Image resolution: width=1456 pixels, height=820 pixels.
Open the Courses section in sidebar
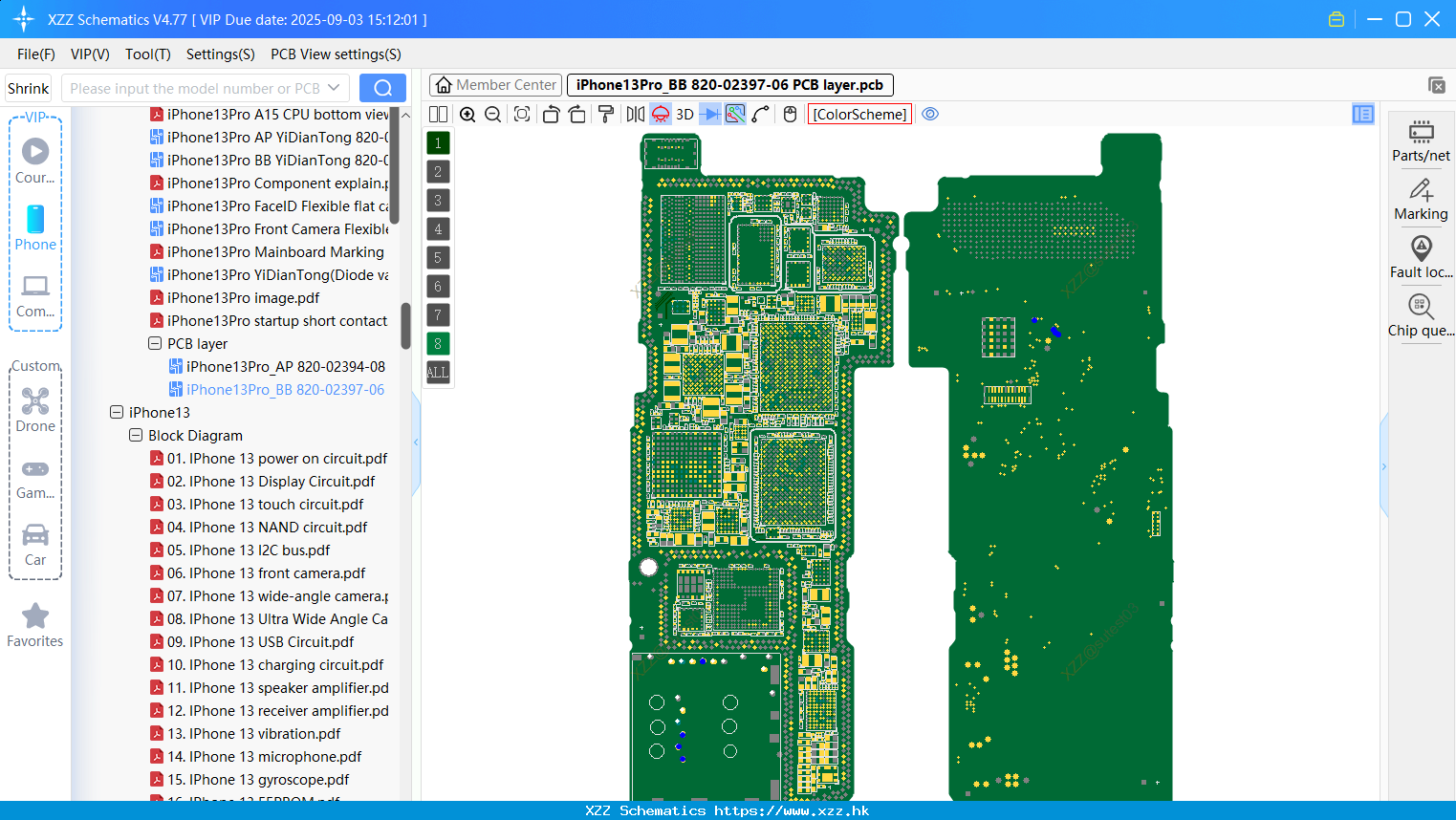coord(35,162)
